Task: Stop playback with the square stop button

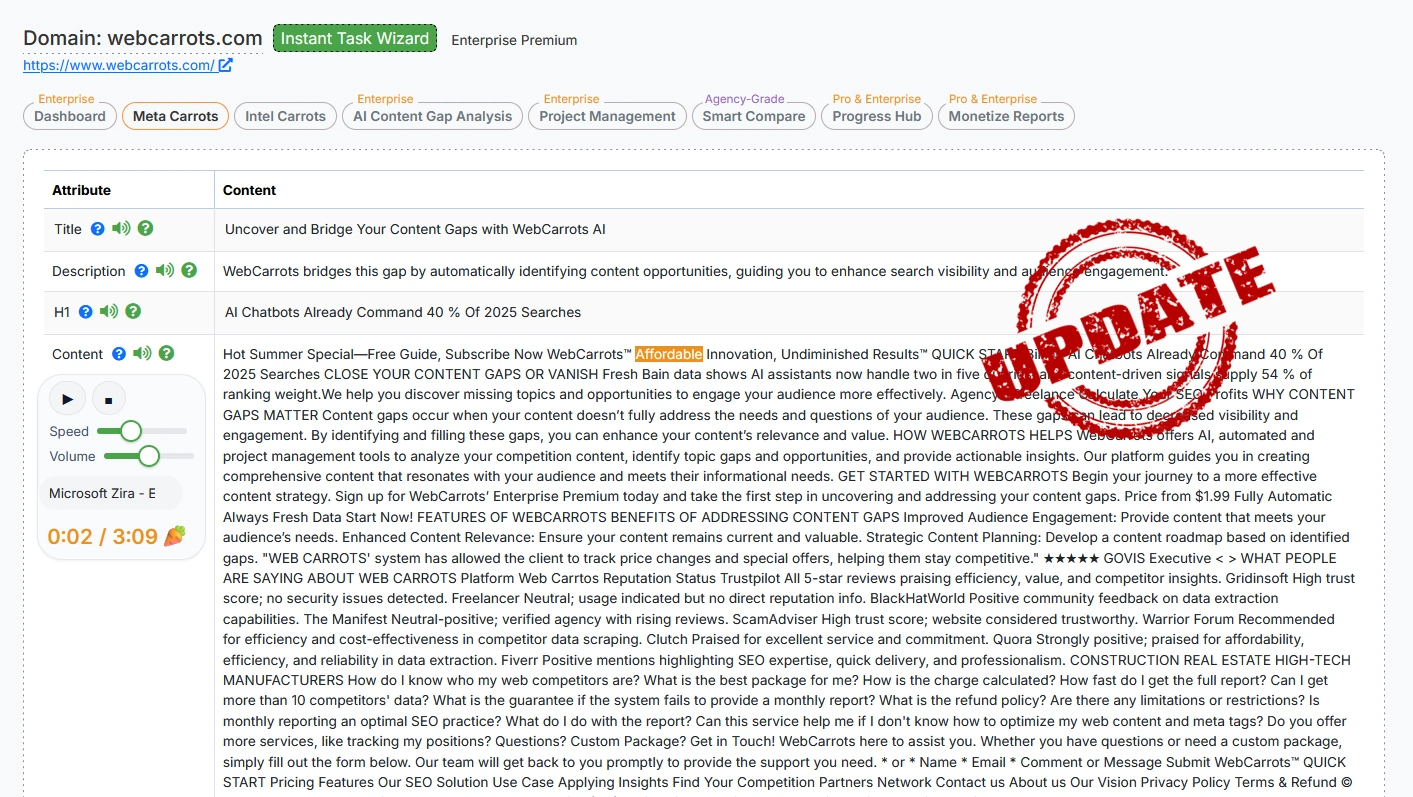Action: [x=108, y=399]
